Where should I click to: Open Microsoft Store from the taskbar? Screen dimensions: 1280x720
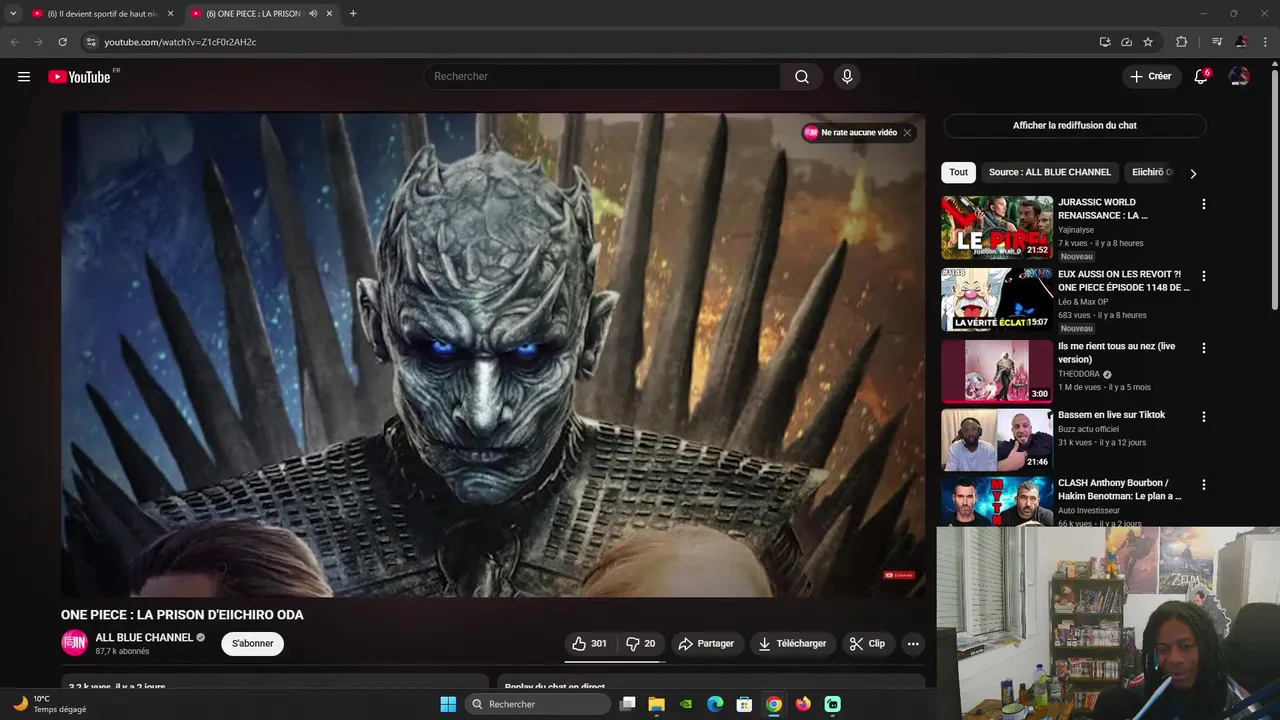point(744,704)
